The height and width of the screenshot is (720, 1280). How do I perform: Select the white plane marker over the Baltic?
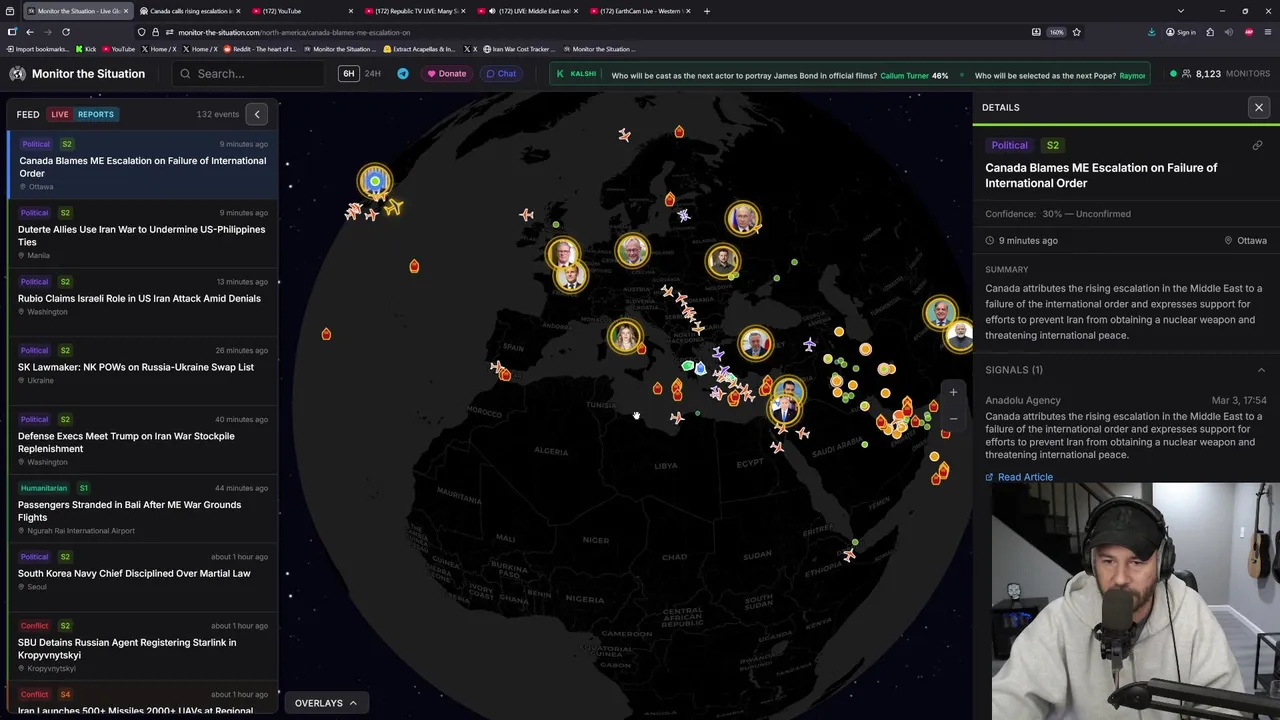coord(684,215)
